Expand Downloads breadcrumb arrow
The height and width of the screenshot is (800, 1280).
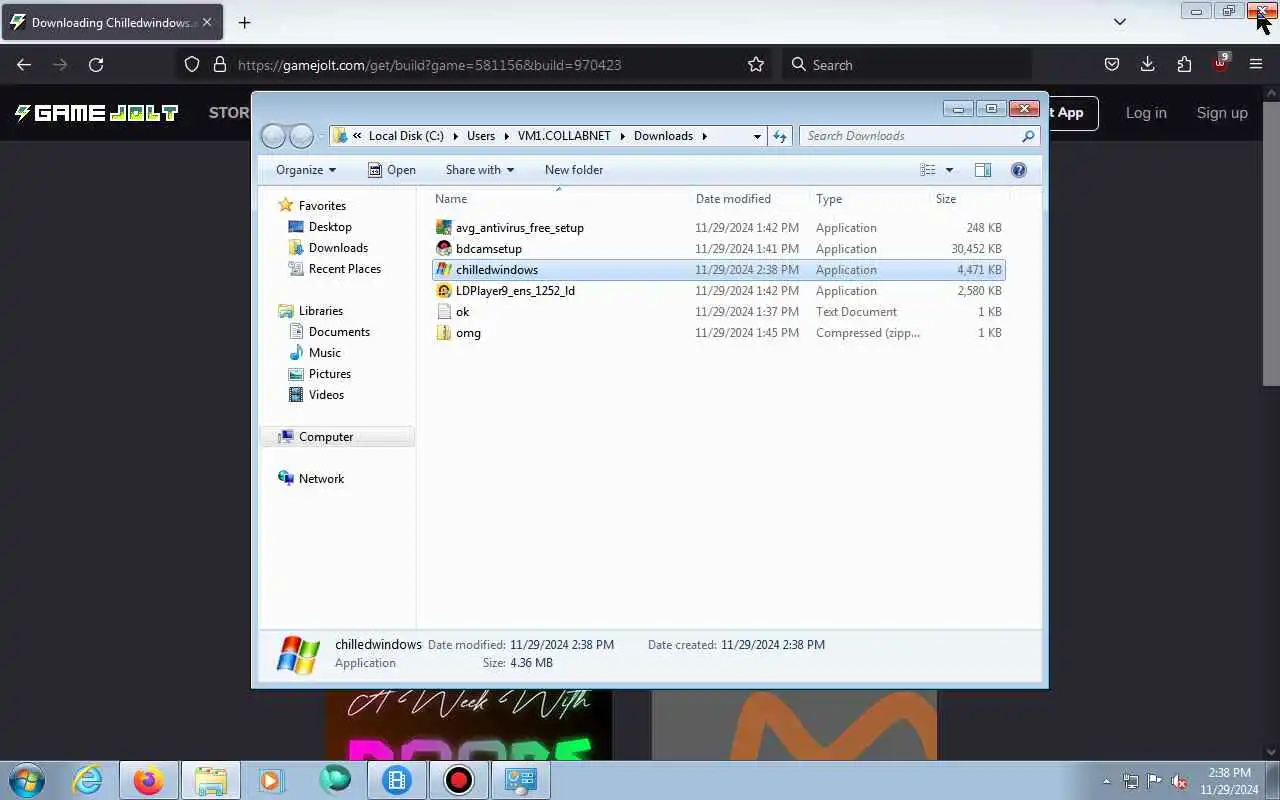pos(704,136)
